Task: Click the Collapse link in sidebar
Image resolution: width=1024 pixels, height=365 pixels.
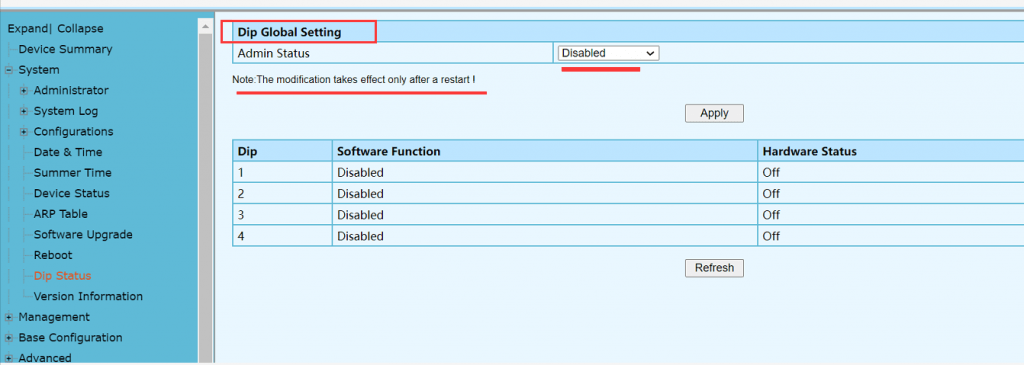Action: [80, 29]
